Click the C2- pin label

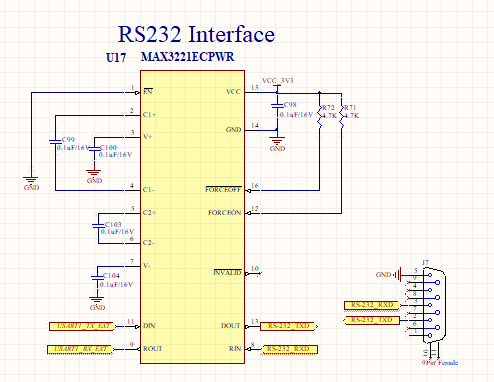coord(149,243)
